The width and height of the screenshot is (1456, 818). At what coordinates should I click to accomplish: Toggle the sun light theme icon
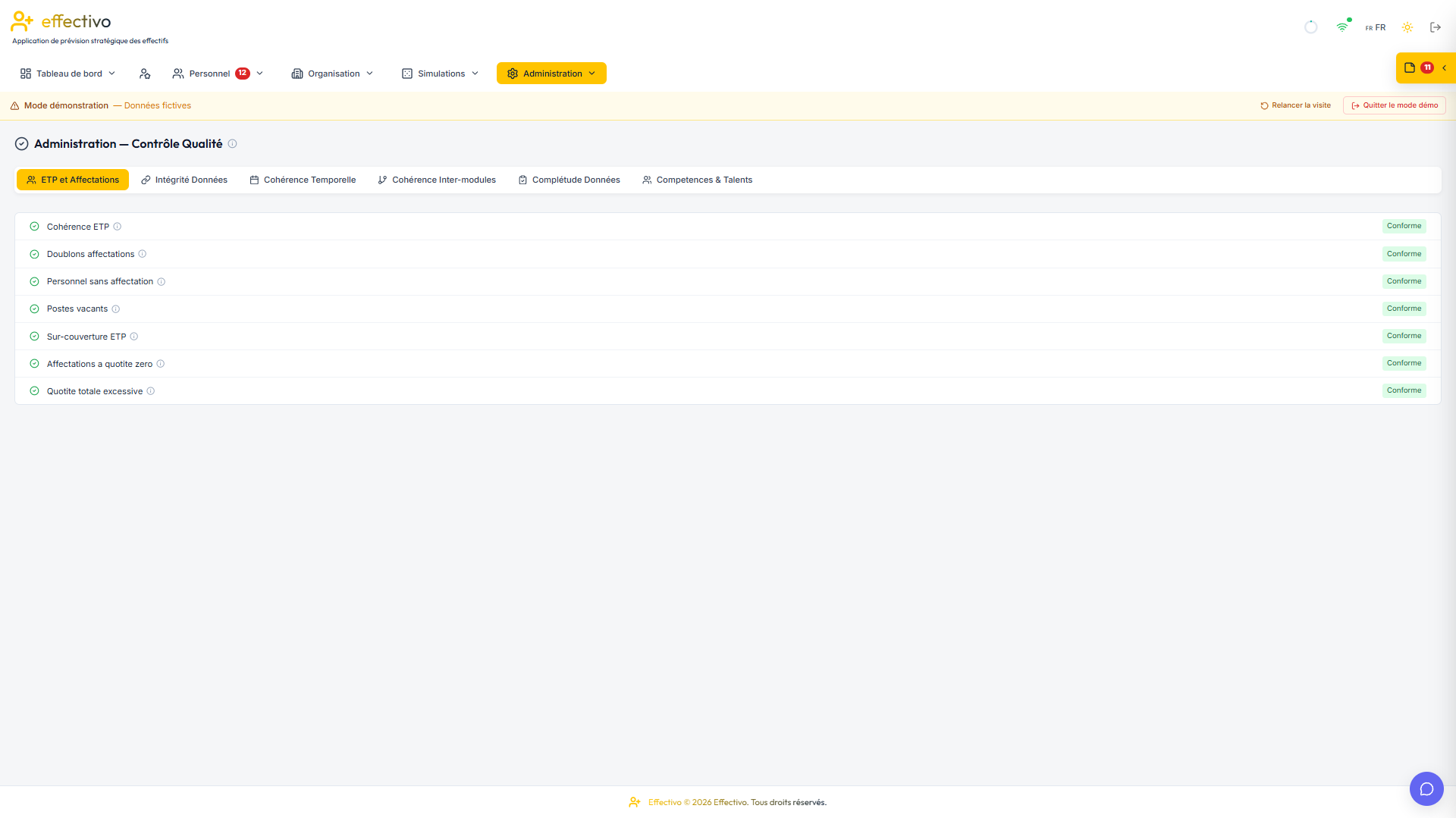click(x=1407, y=27)
